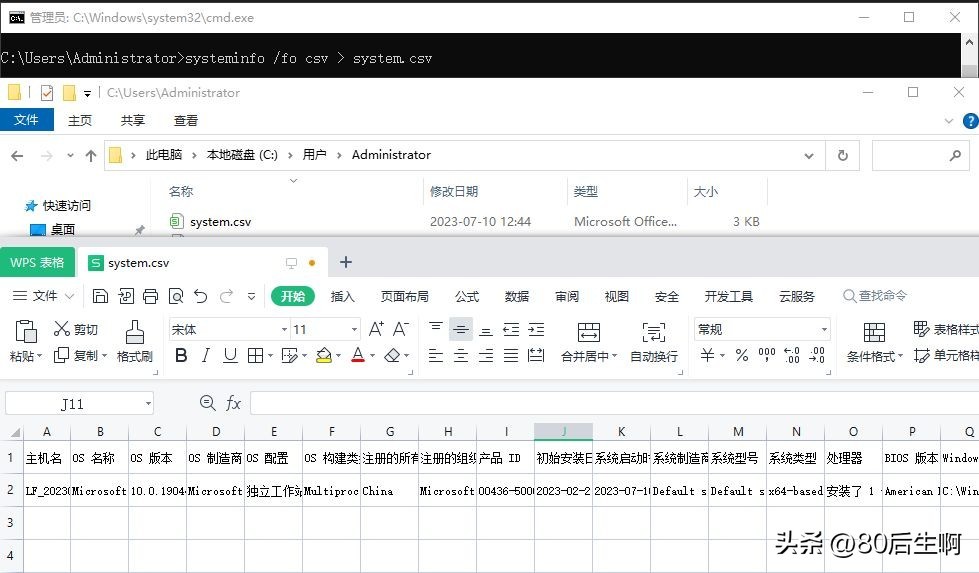Open the font name dropdown (宋体)
979x573 pixels.
[284, 329]
